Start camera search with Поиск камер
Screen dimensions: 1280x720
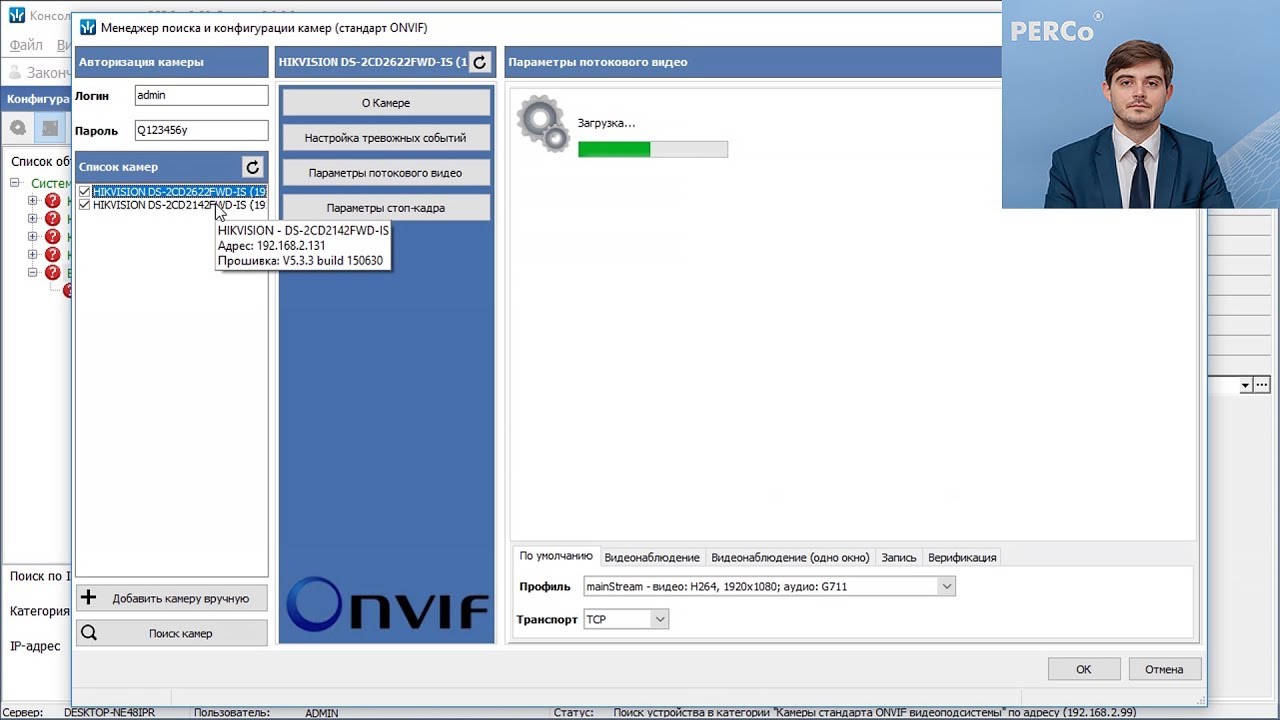tap(172, 633)
